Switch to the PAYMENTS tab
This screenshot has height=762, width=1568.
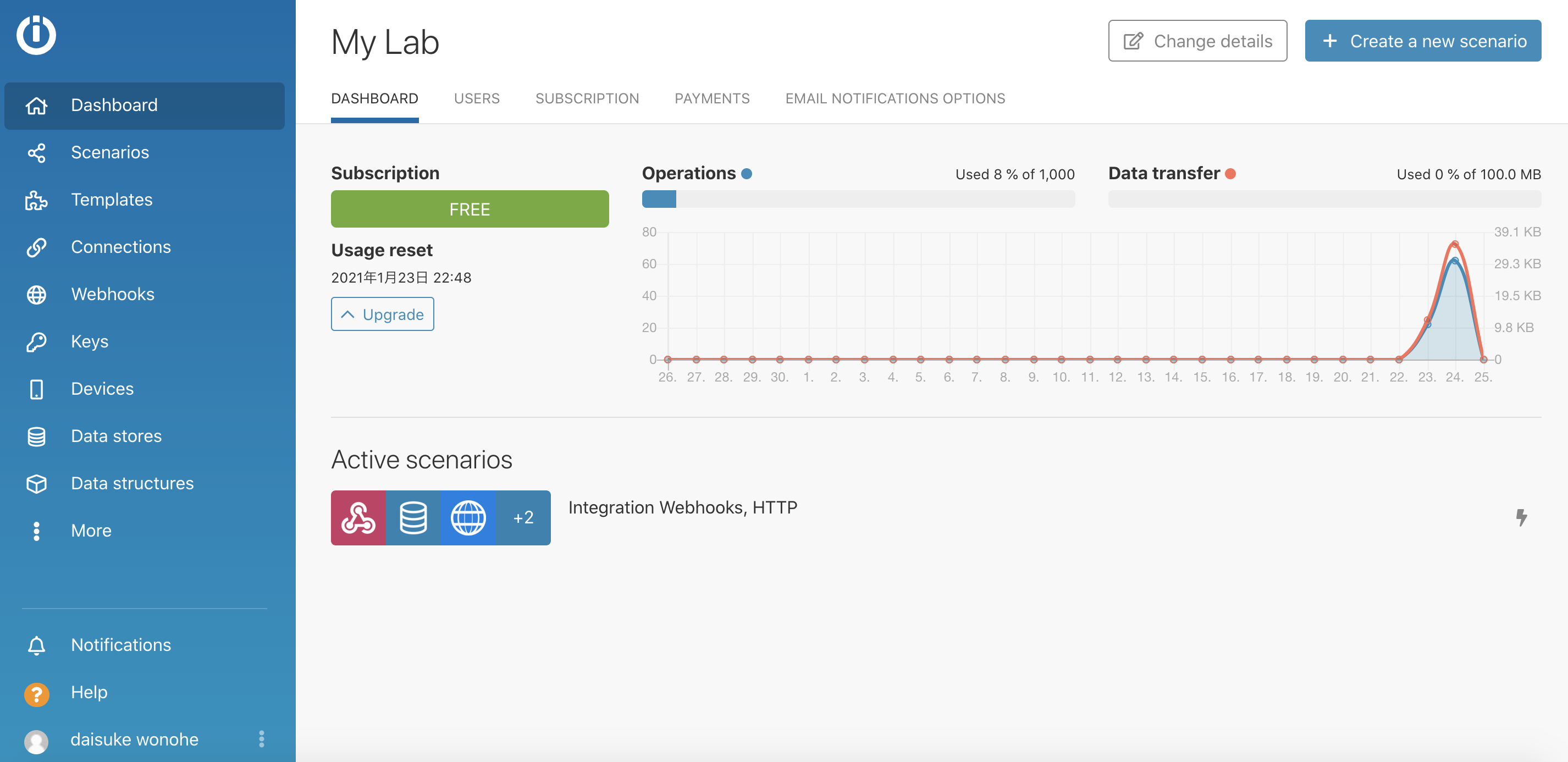click(x=711, y=98)
